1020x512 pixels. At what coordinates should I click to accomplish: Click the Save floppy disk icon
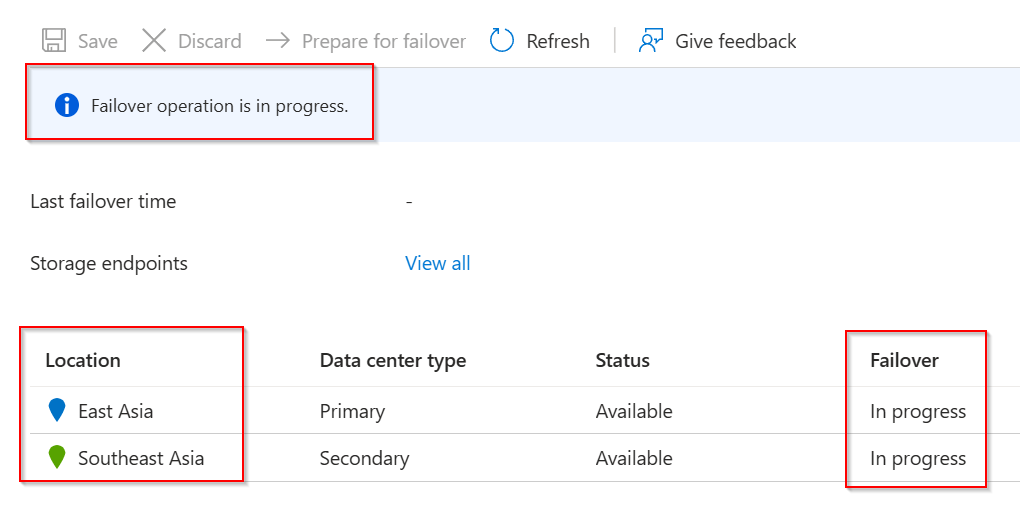pos(53,41)
